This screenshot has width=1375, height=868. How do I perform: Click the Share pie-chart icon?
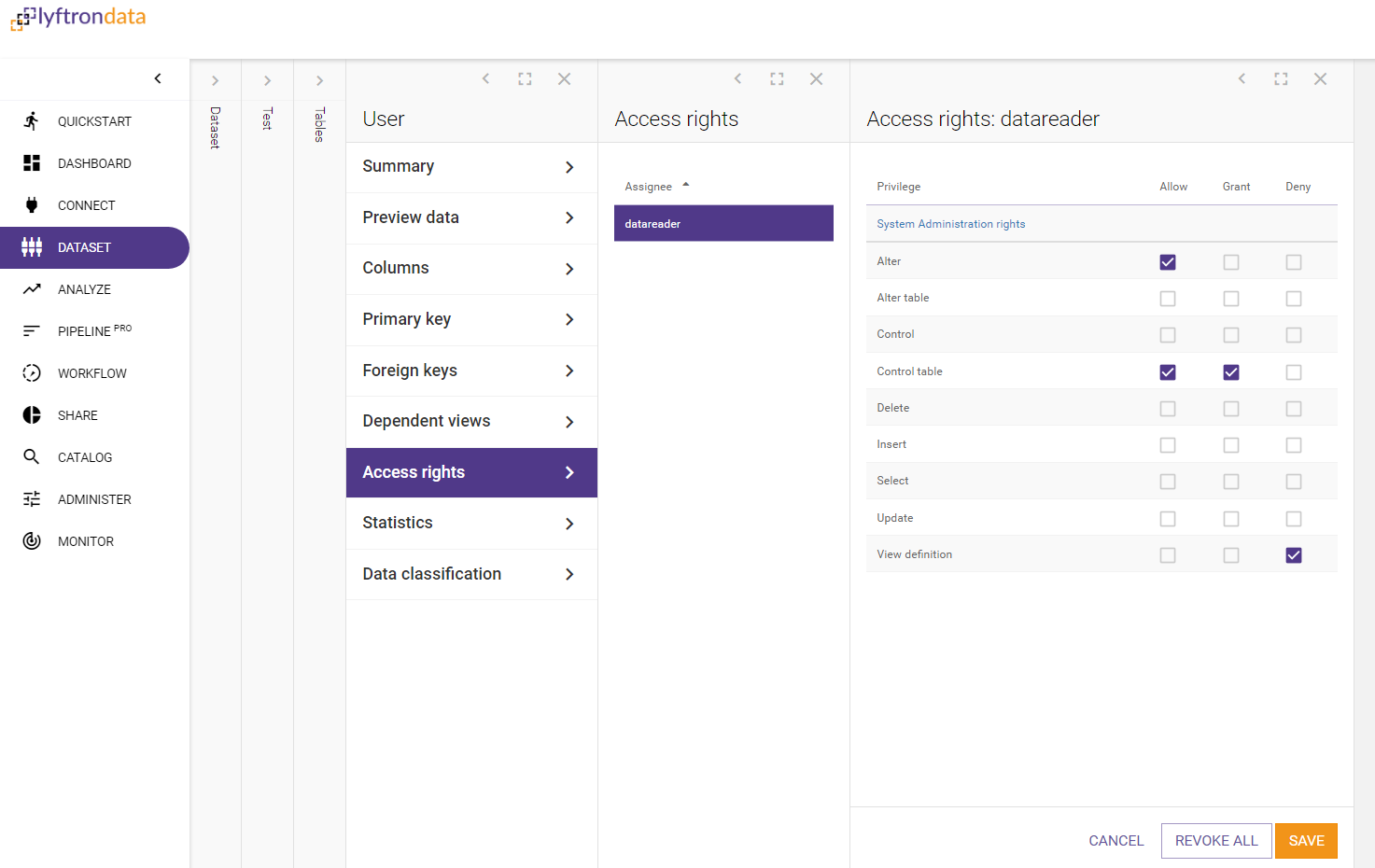tap(32, 415)
